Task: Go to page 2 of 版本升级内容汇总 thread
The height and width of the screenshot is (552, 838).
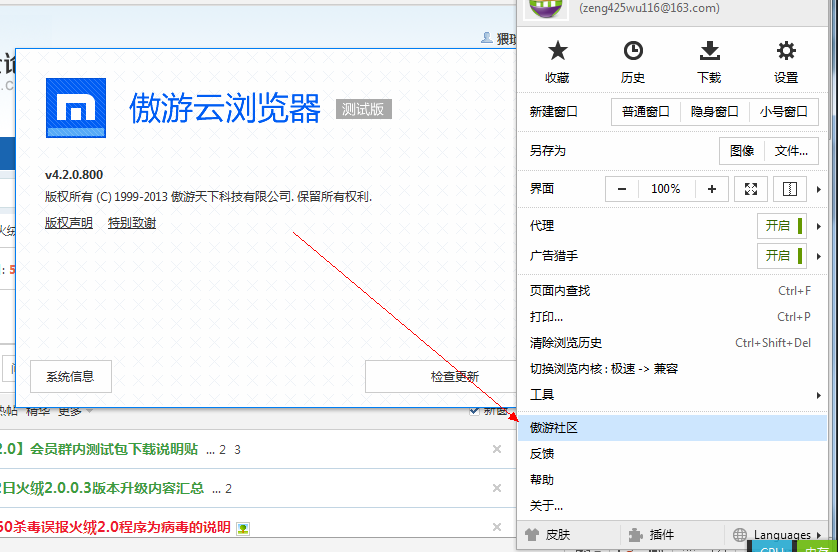Action: click(228, 489)
